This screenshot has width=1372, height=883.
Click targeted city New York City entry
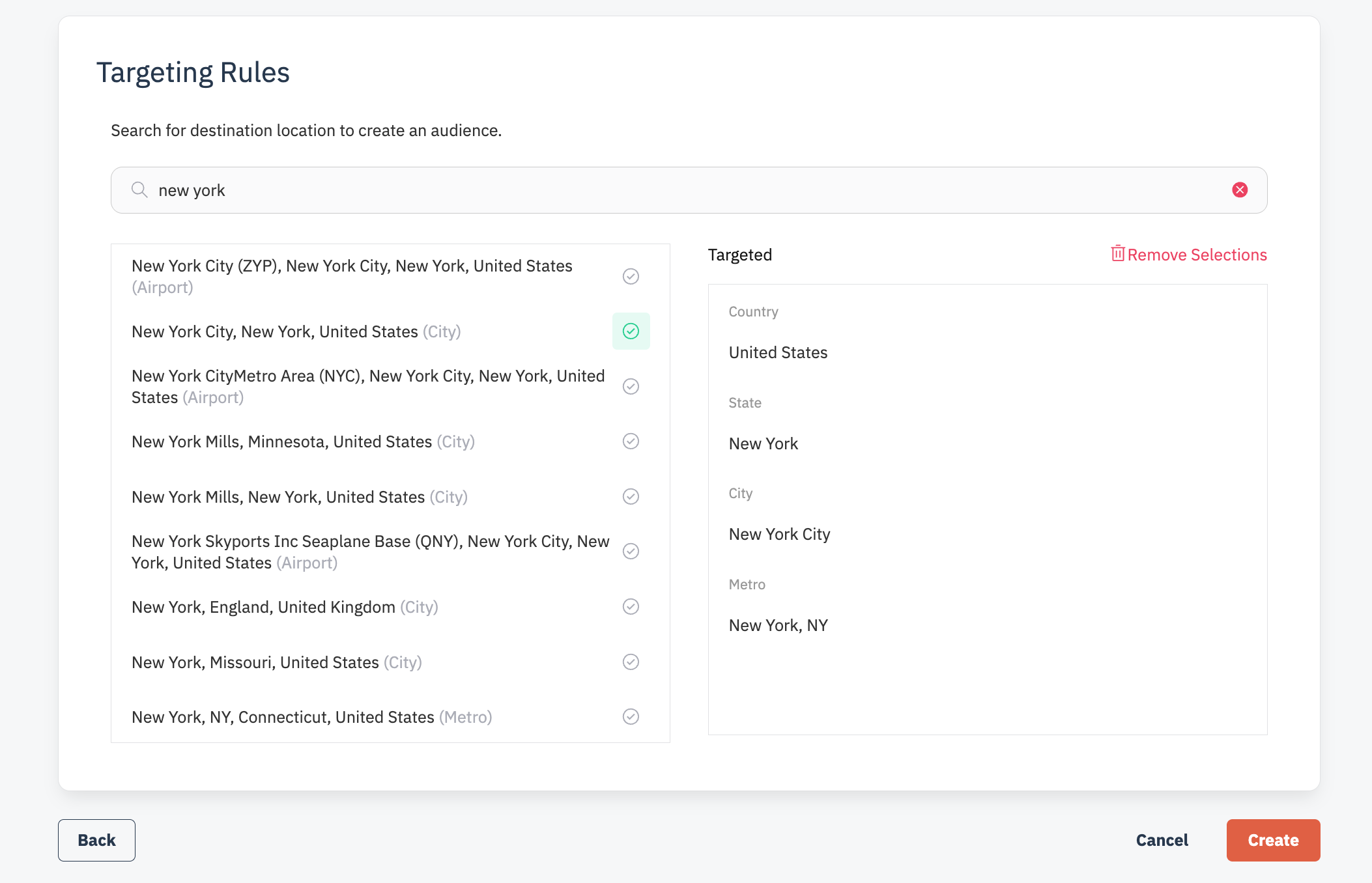[x=779, y=534]
